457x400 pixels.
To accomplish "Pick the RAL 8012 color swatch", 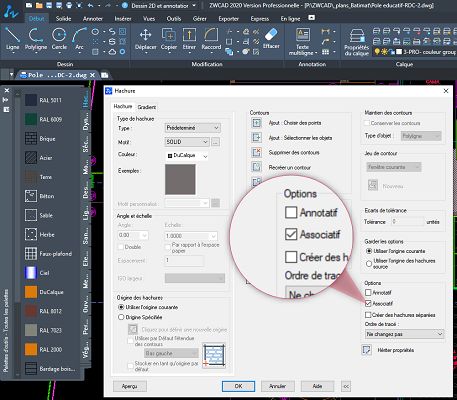I will tap(31, 311).
